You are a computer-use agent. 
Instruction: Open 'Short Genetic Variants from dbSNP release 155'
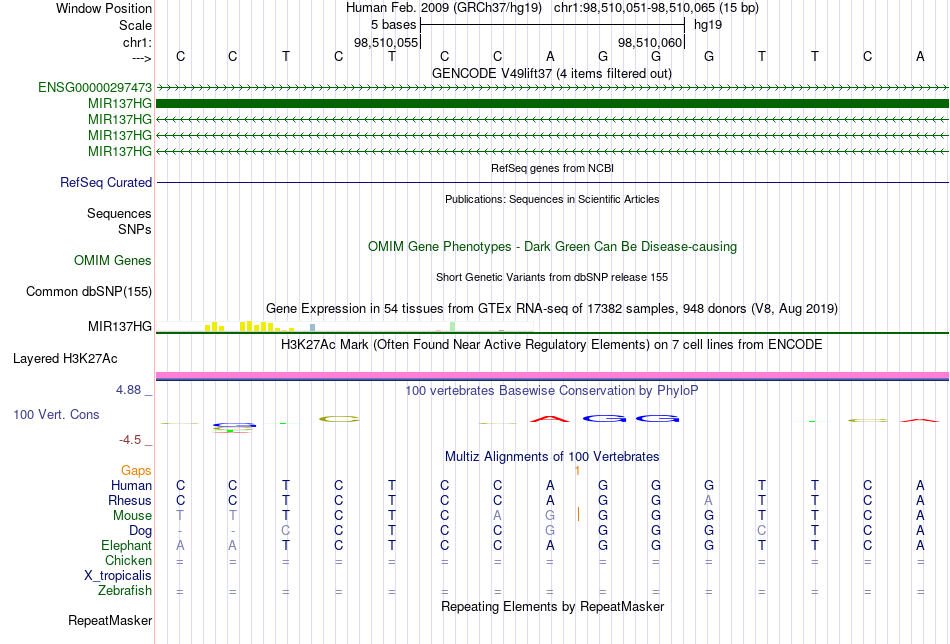click(x=552, y=277)
